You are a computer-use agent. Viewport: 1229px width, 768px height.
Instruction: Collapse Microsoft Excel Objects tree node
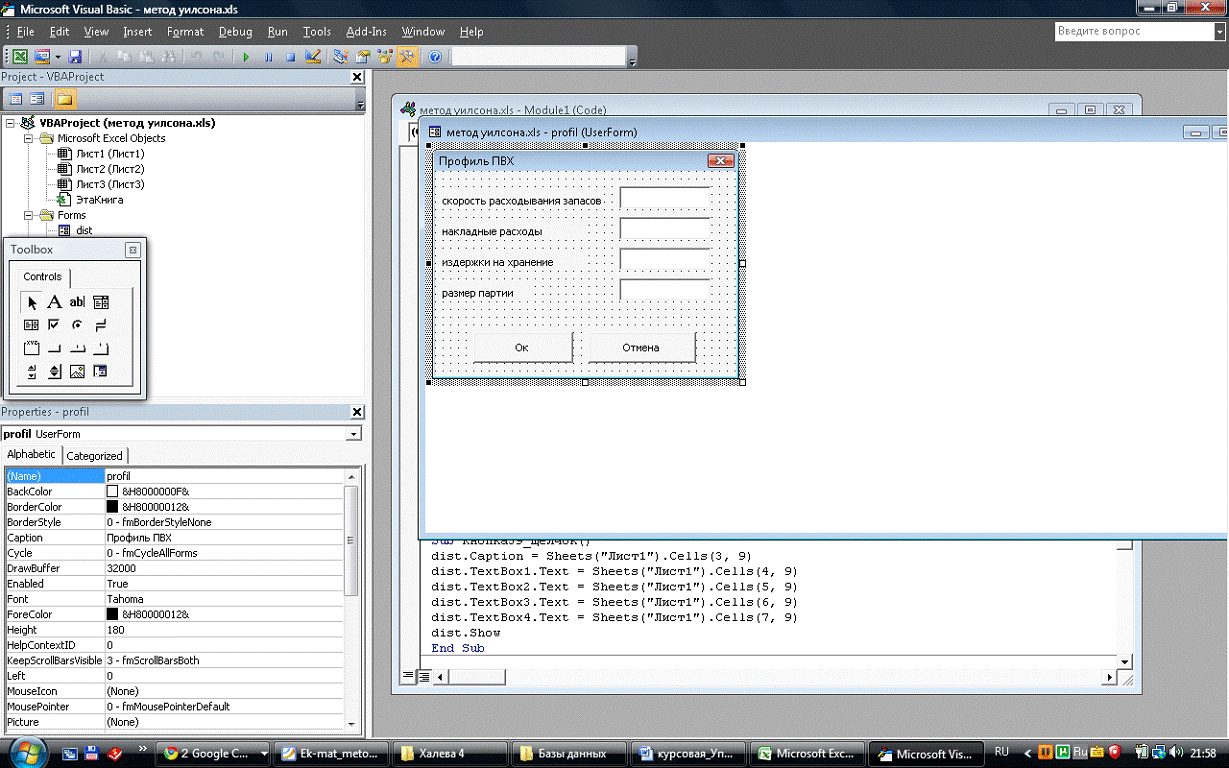point(30,139)
